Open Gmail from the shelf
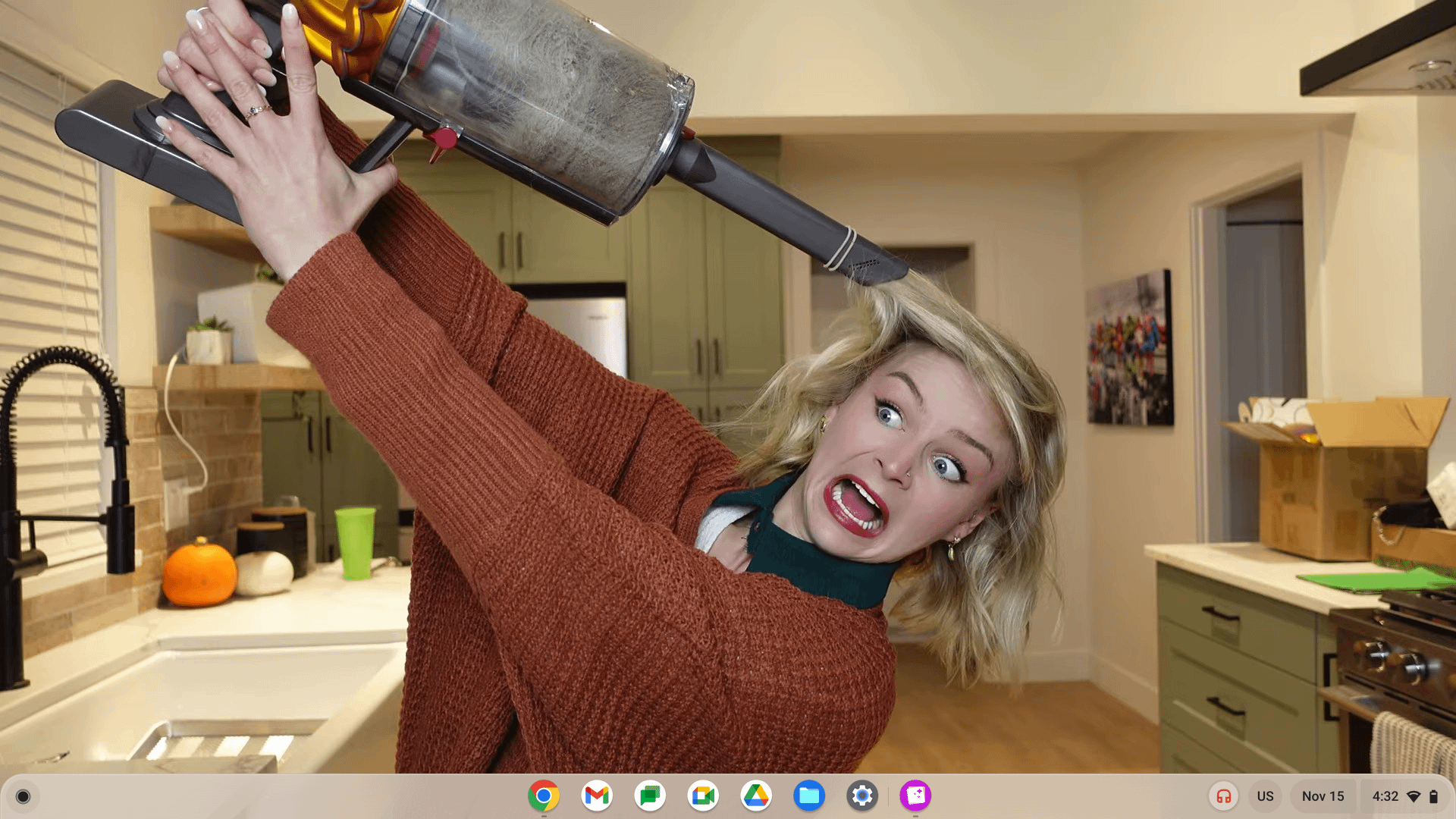1456x819 pixels. 597,795
